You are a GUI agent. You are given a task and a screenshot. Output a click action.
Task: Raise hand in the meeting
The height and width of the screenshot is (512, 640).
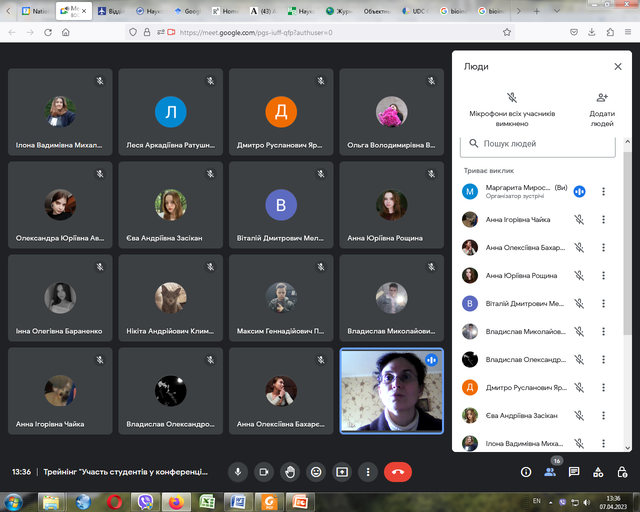pos(291,470)
